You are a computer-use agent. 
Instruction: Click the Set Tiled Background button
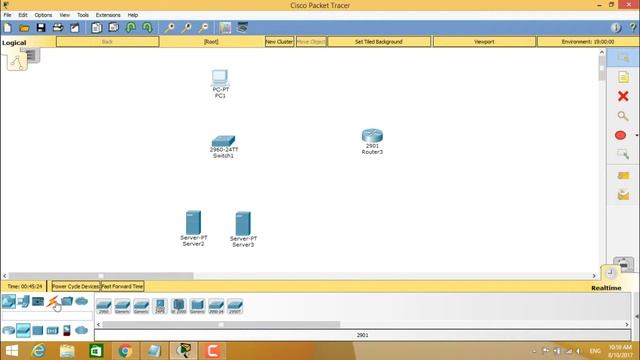pyautogui.click(x=379, y=42)
